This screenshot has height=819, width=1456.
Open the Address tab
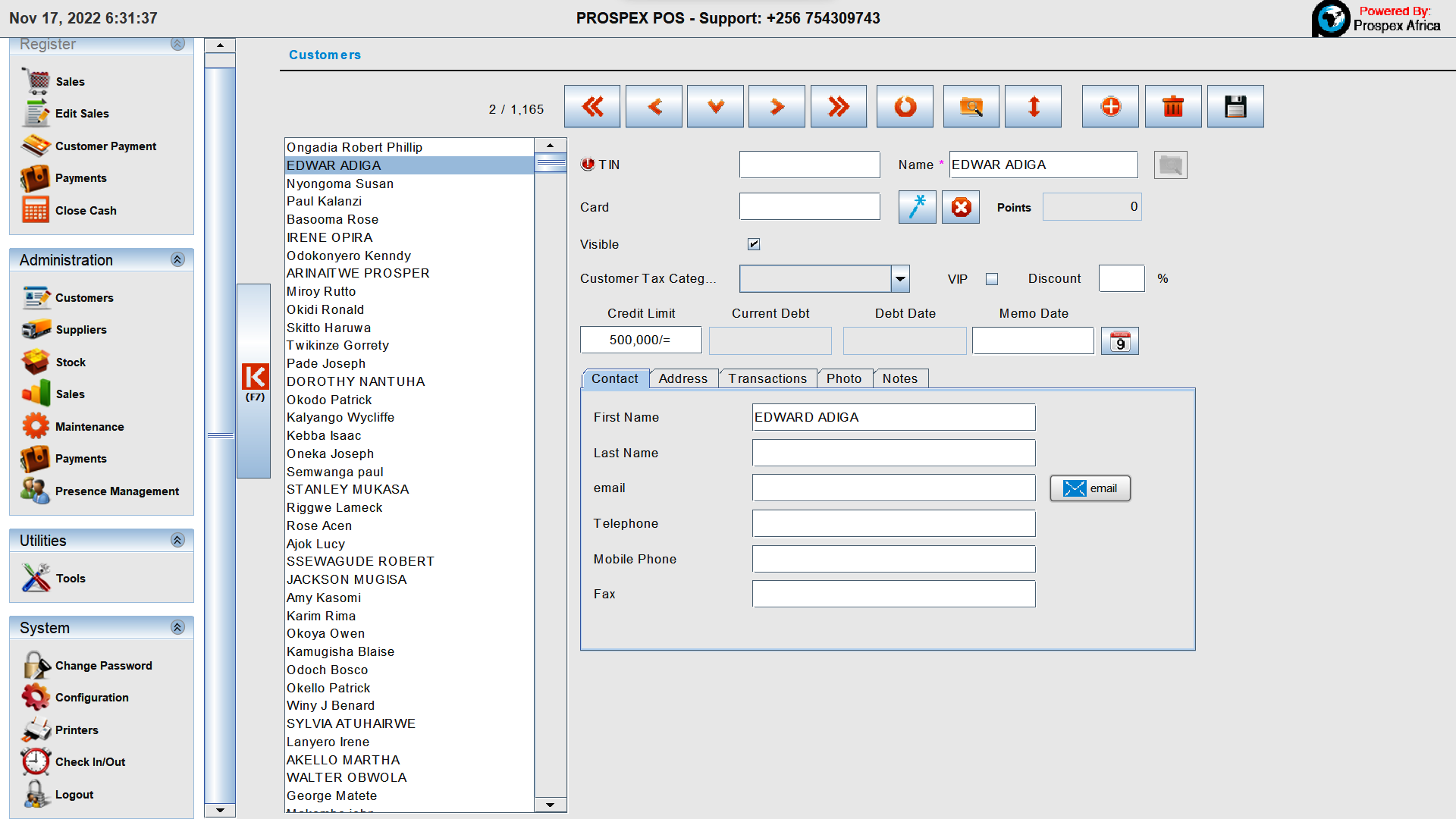(682, 378)
